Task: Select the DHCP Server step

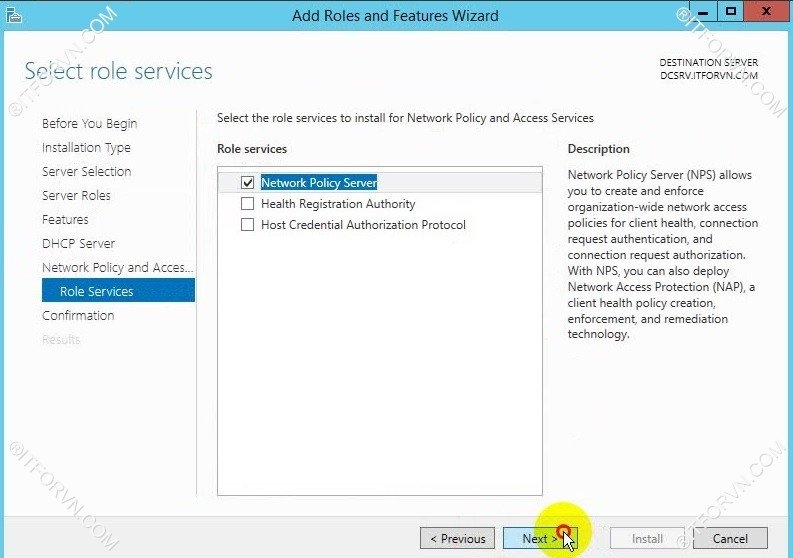Action: point(78,244)
